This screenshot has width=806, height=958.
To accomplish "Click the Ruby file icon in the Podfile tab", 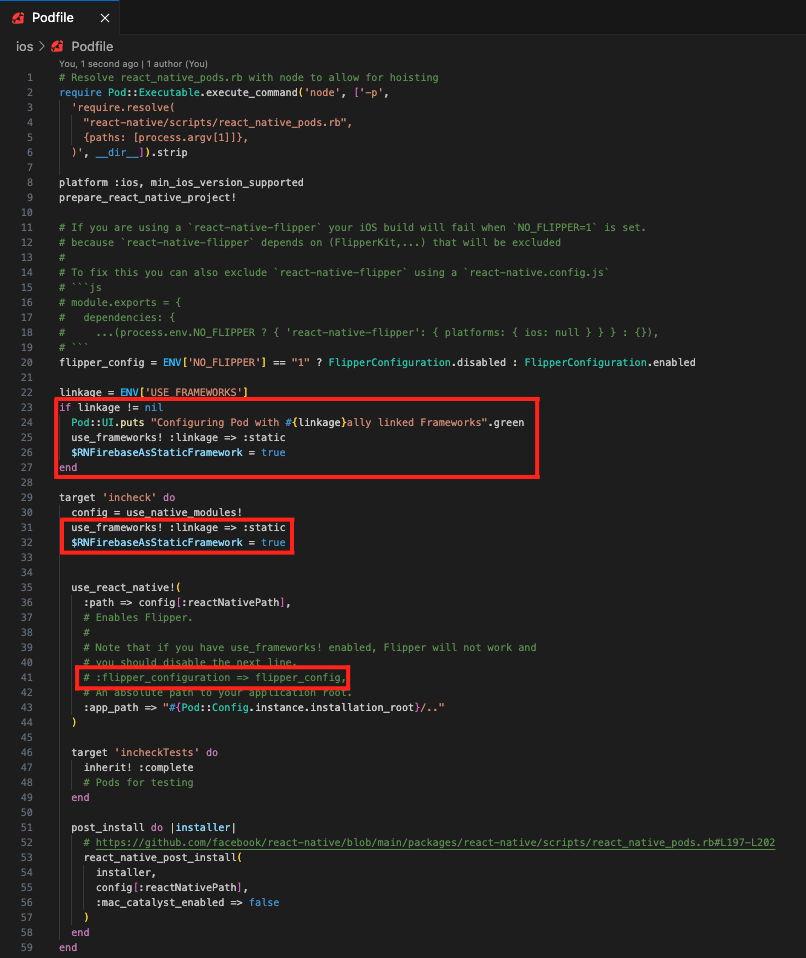I will (x=18, y=18).
